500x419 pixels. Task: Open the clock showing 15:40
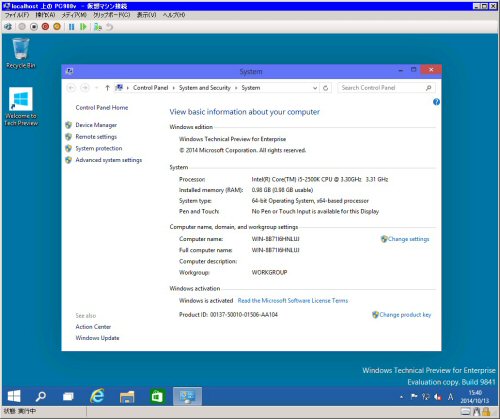(x=475, y=397)
